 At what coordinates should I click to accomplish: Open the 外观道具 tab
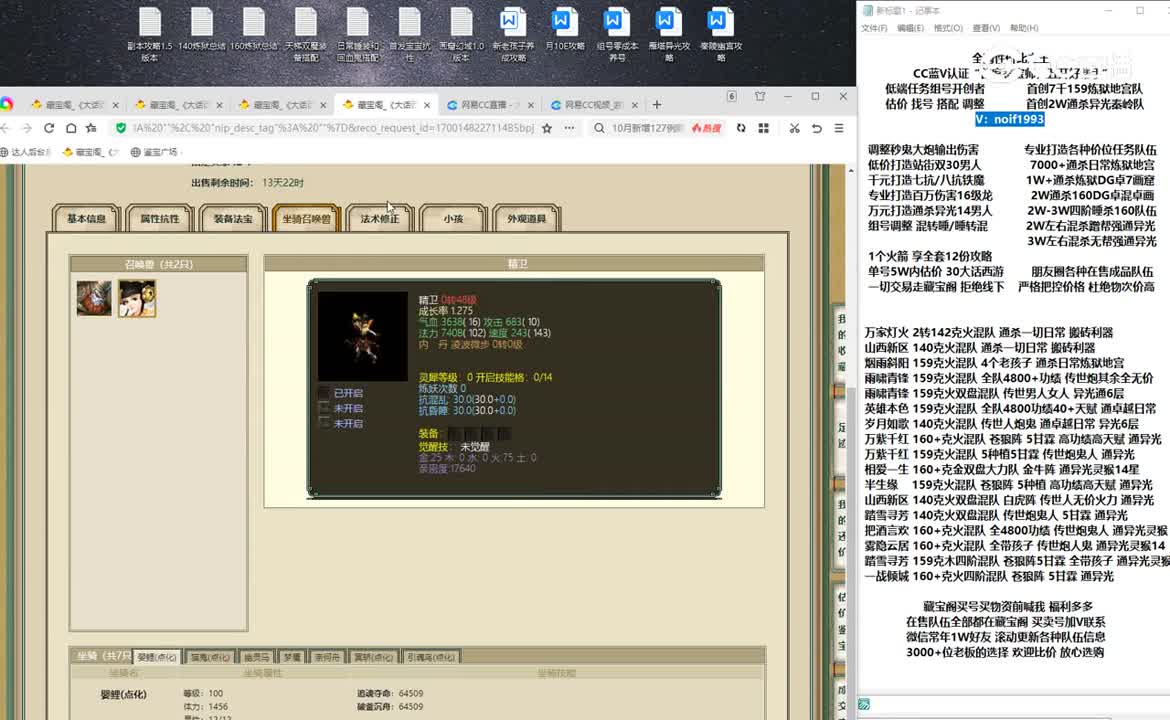pos(526,219)
